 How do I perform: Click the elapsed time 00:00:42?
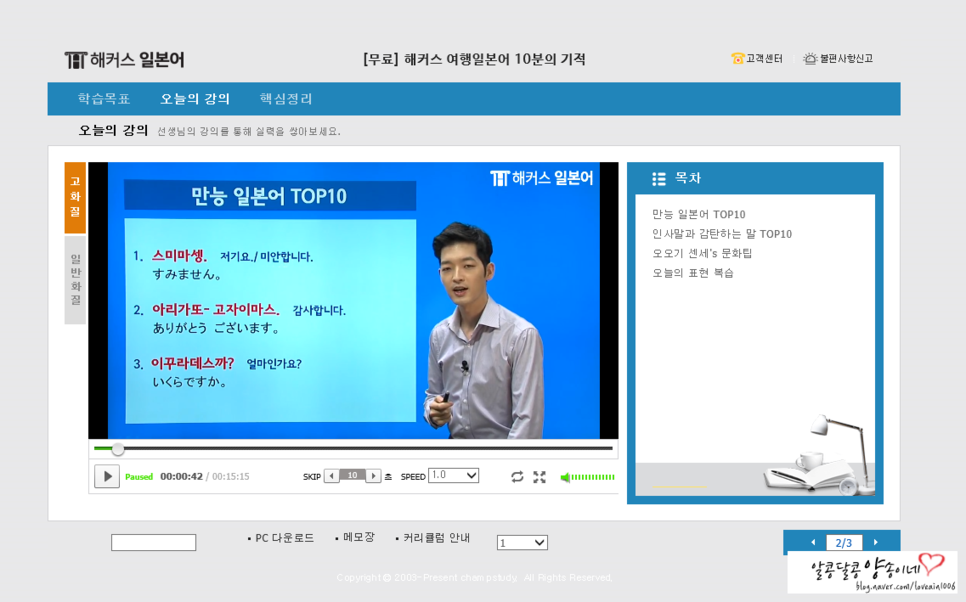pos(181,476)
